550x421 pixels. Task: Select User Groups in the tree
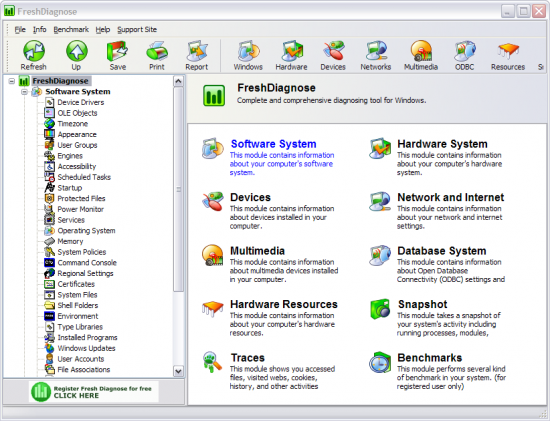coord(77,145)
